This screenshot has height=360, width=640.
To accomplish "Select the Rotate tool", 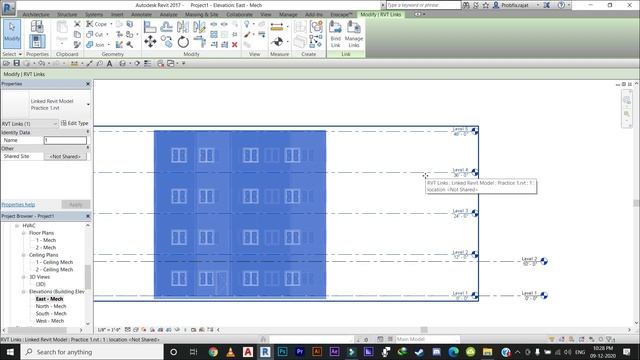I will coord(183,42).
